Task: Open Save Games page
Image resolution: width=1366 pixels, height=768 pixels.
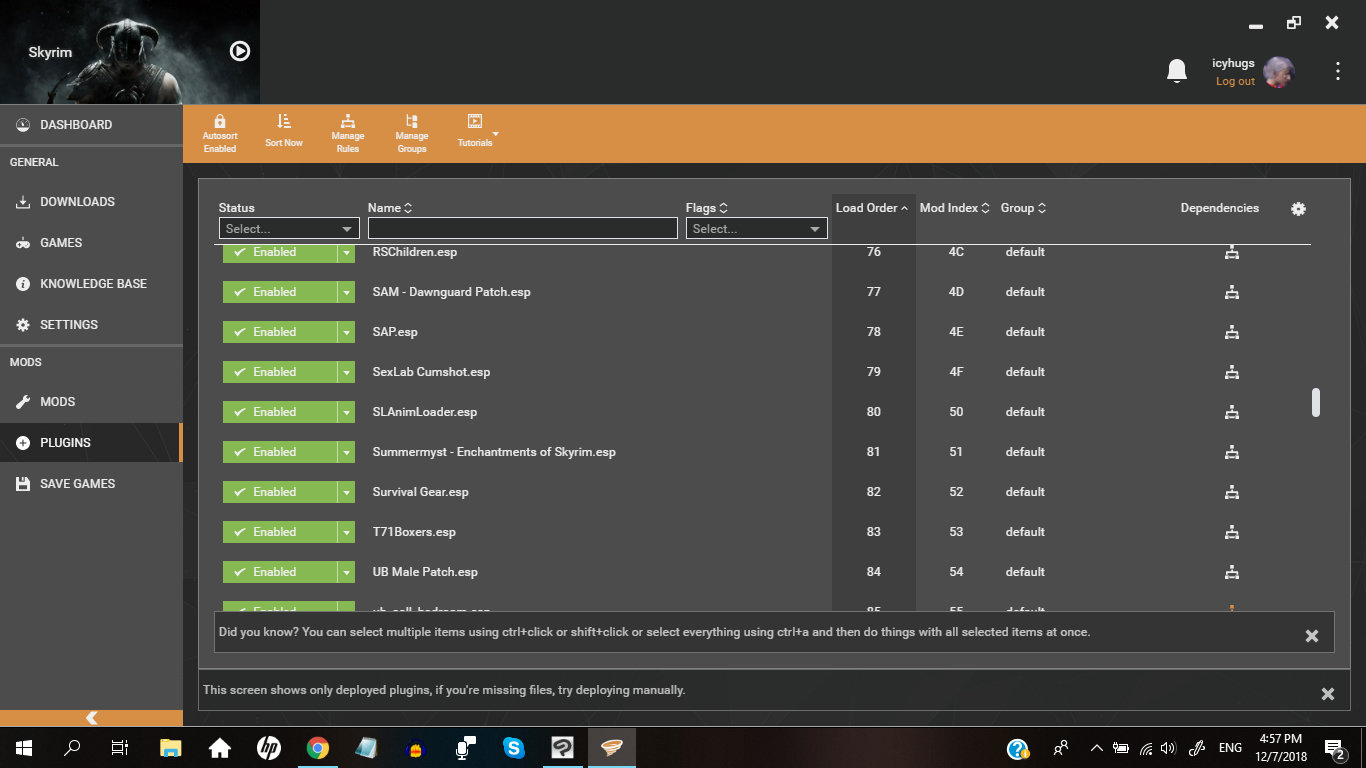Action: pos(91,484)
